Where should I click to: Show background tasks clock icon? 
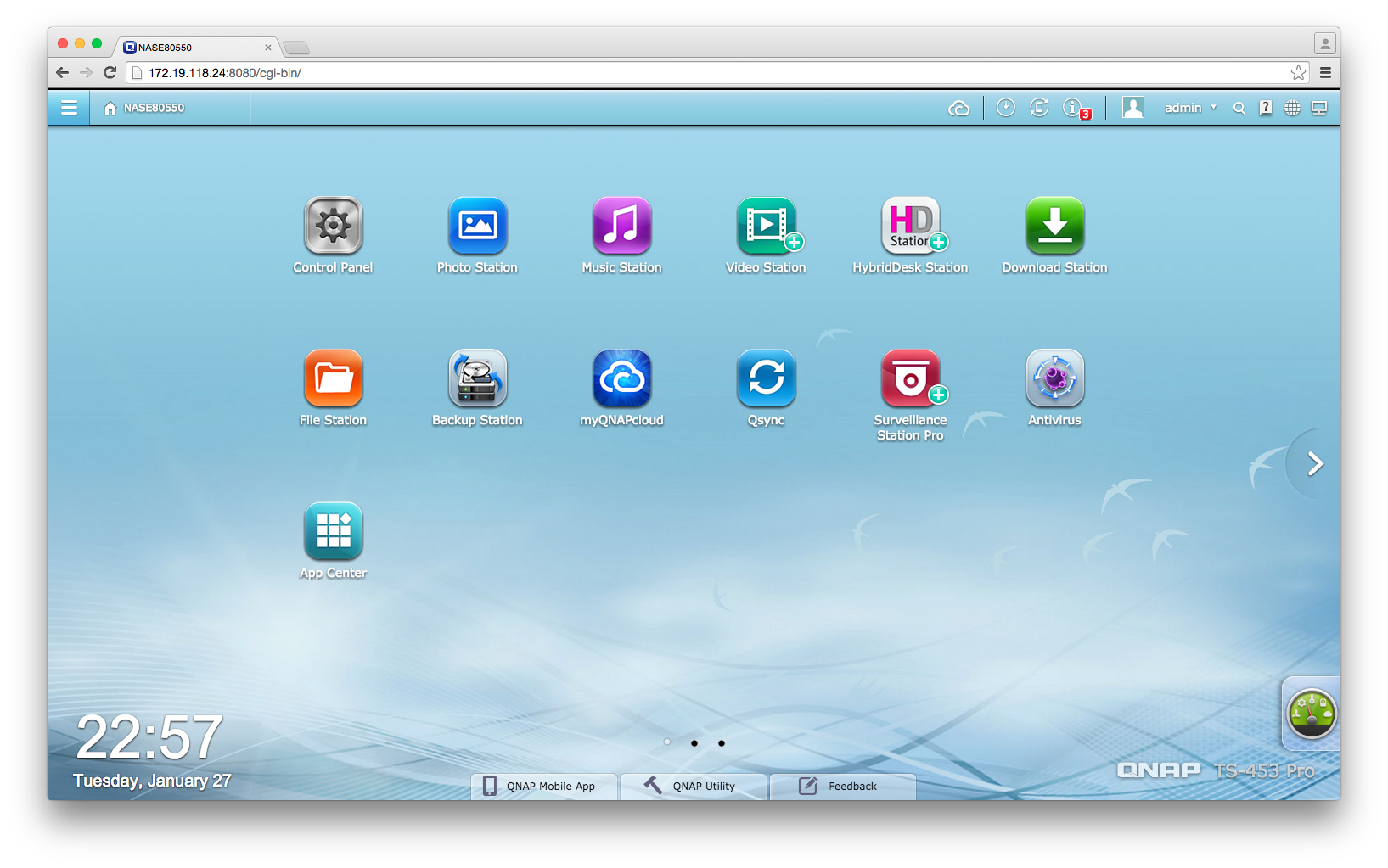[1005, 108]
